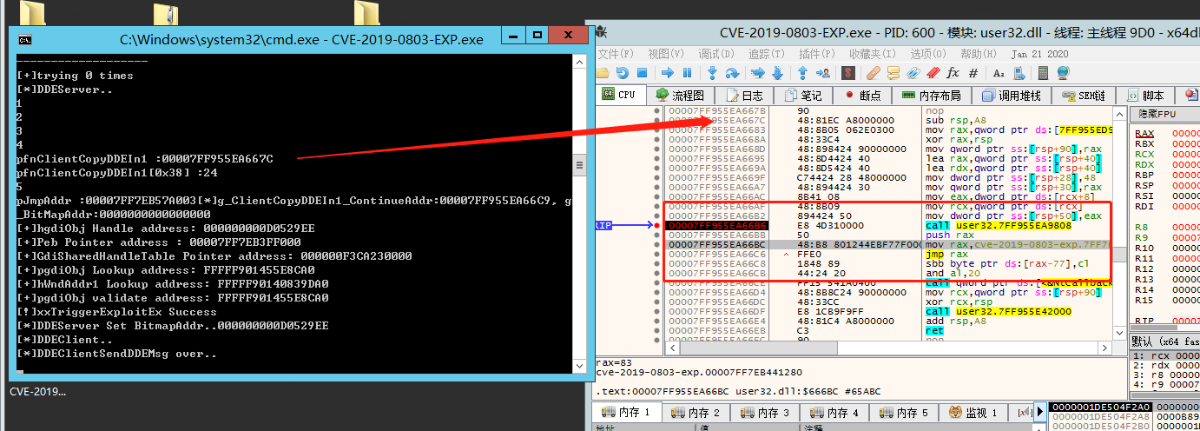Click the globe icon in x64dbg toolbar
Viewport: 1200px width, 431px height.
coord(1063,72)
